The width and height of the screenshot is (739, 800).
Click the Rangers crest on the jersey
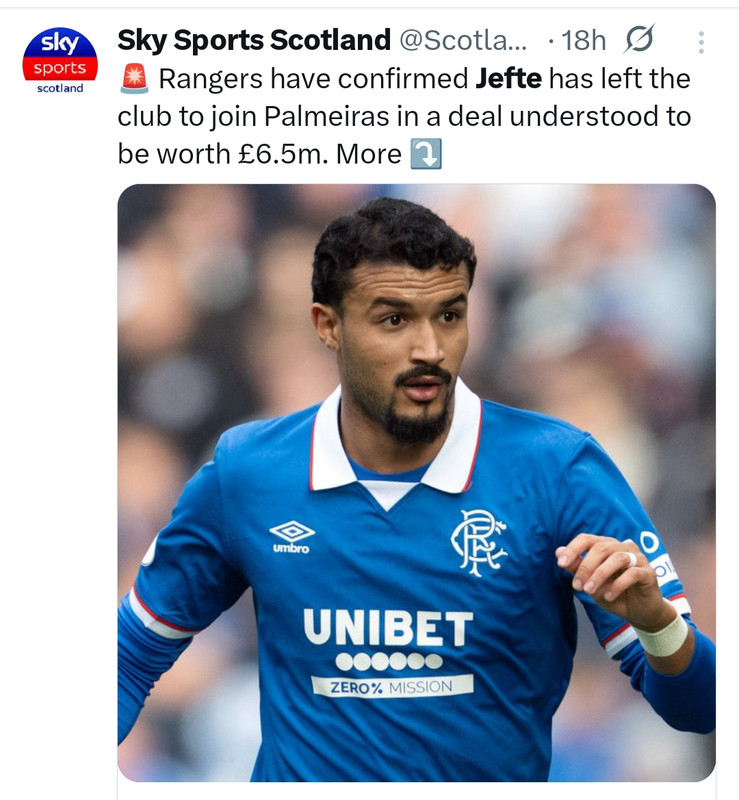478,543
